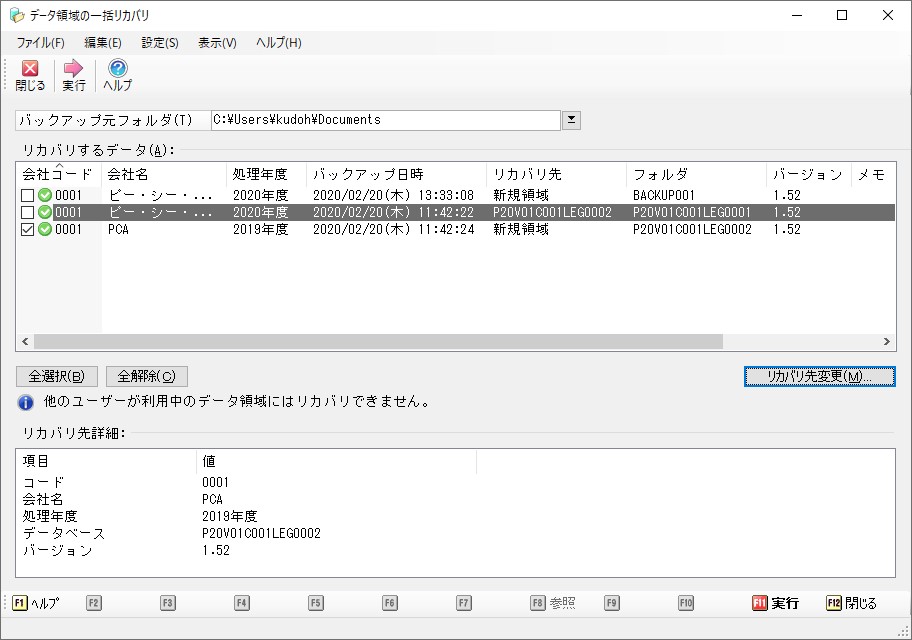Click the red 閉じる toolbar icon
This screenshot has height=640, width=912.
[x=30, y=68]
